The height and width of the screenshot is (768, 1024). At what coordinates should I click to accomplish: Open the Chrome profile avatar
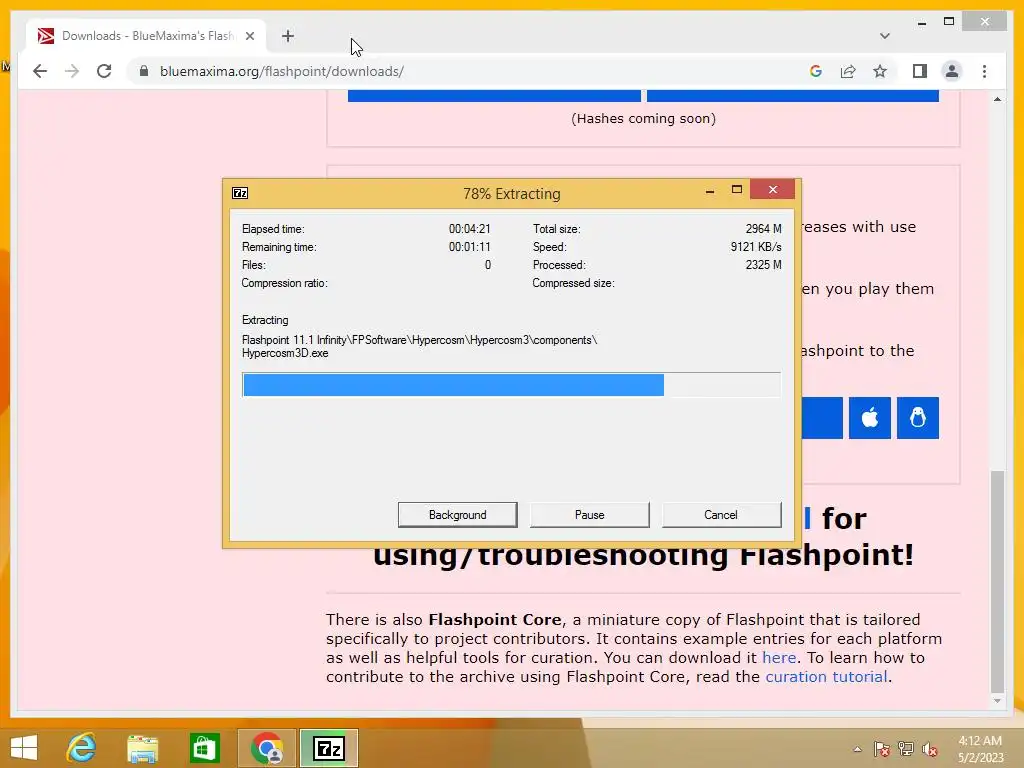click(x=952, y=71)
